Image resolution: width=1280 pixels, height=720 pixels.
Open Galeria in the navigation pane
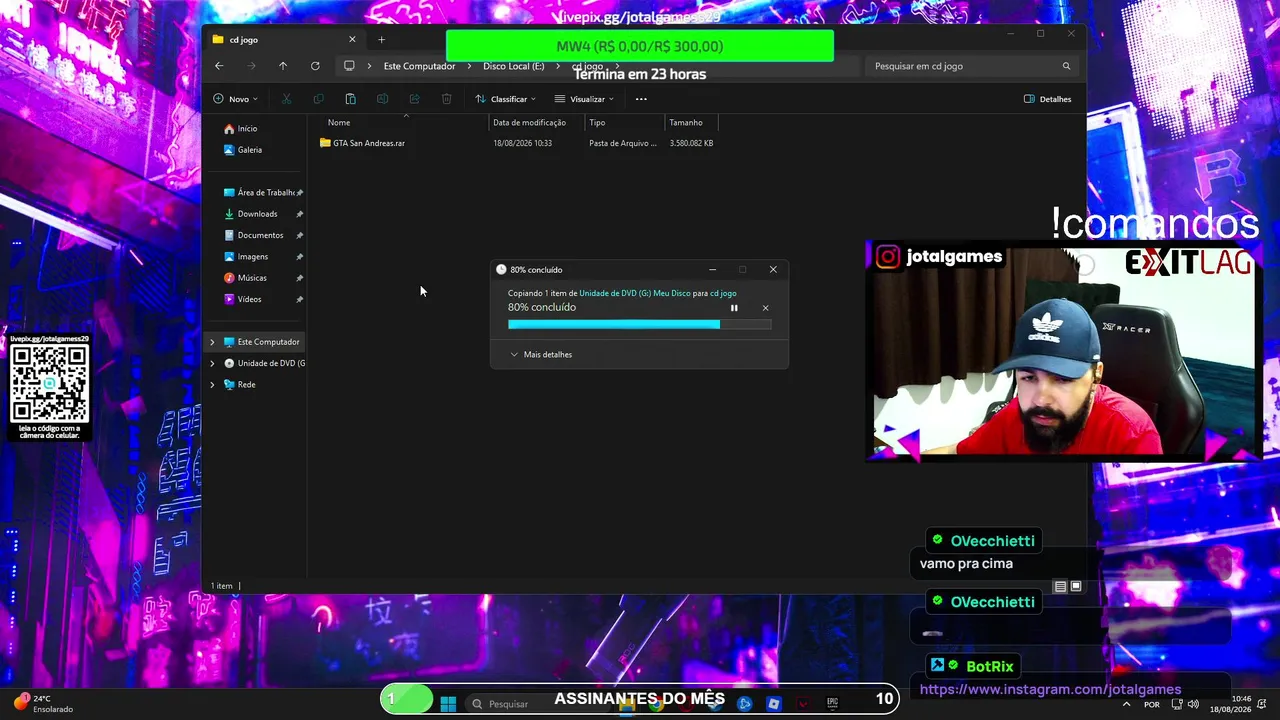click(243, 150)
